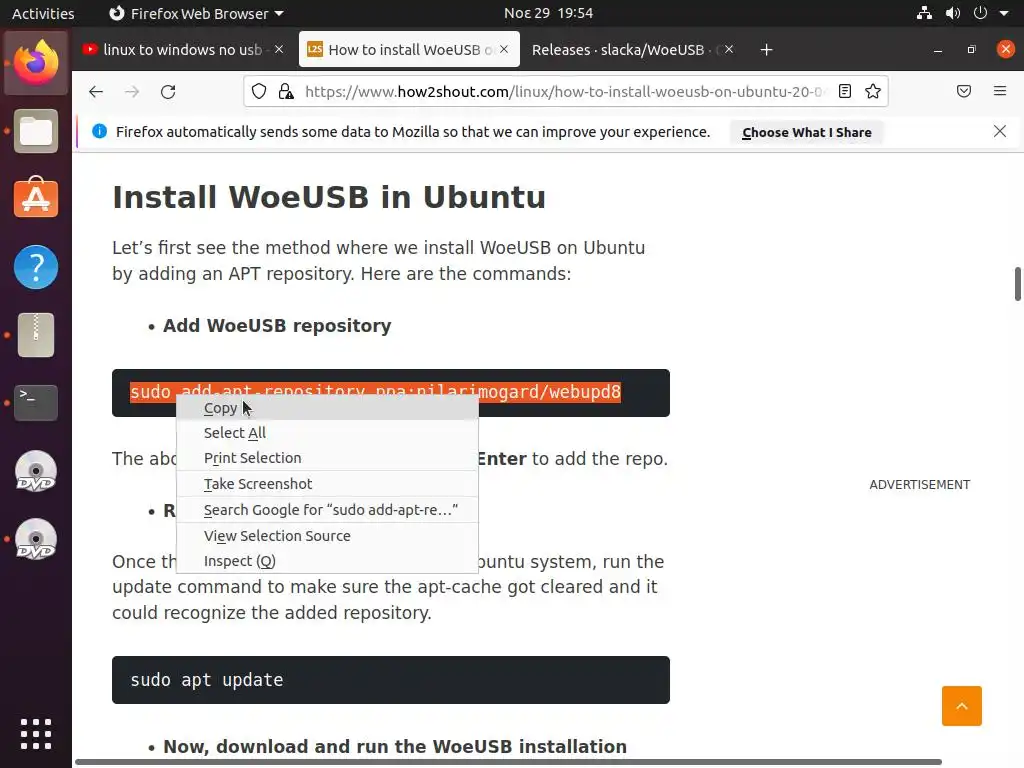Choose Copy from the context menu

328,408
